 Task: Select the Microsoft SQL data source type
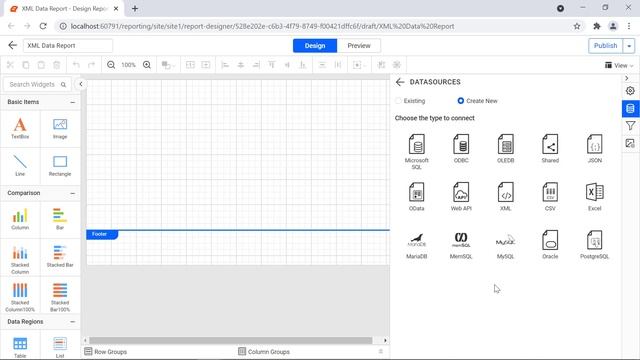(x=416, y=151)
